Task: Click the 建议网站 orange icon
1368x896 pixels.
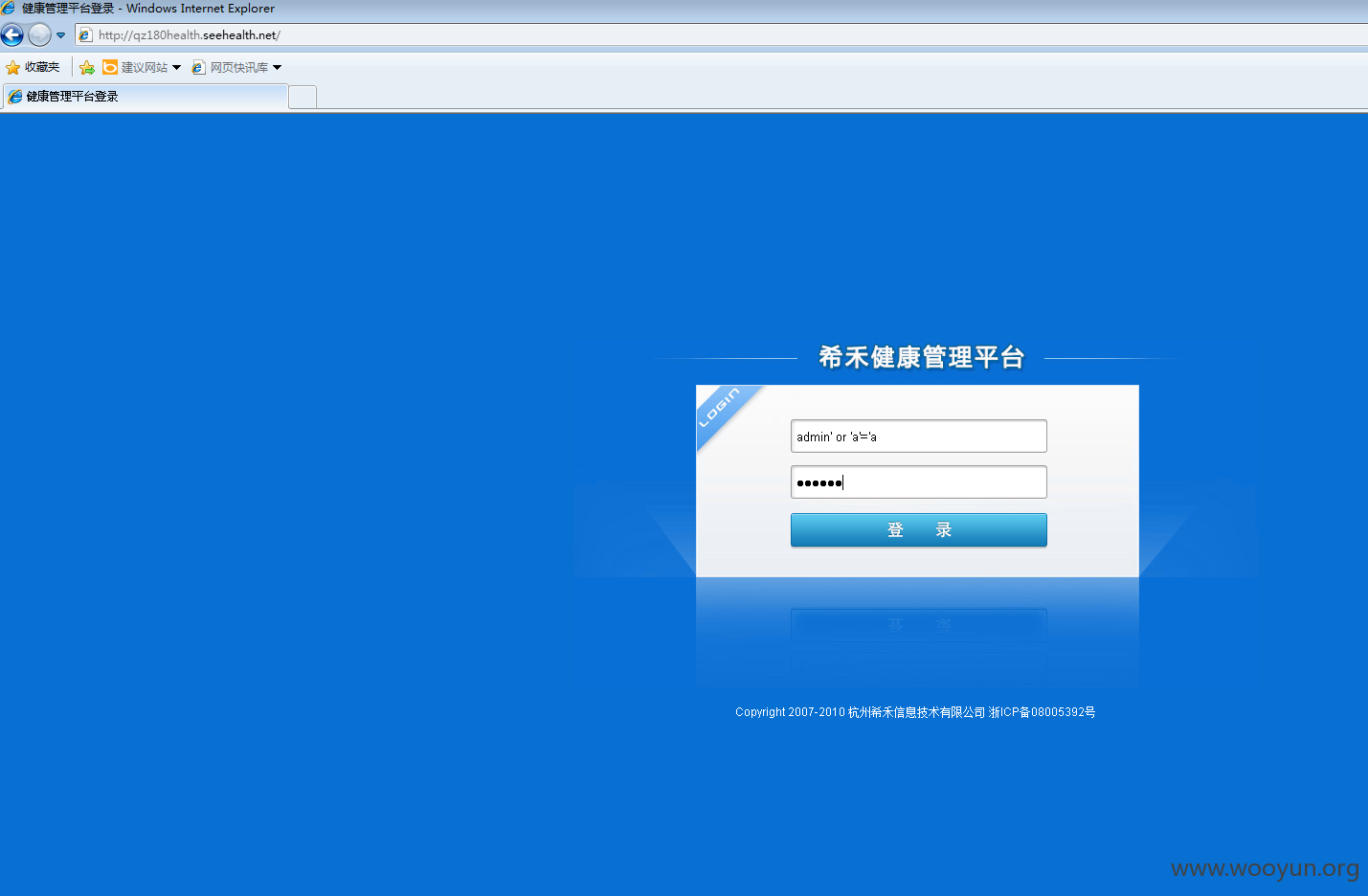Action: pos(110,67)
